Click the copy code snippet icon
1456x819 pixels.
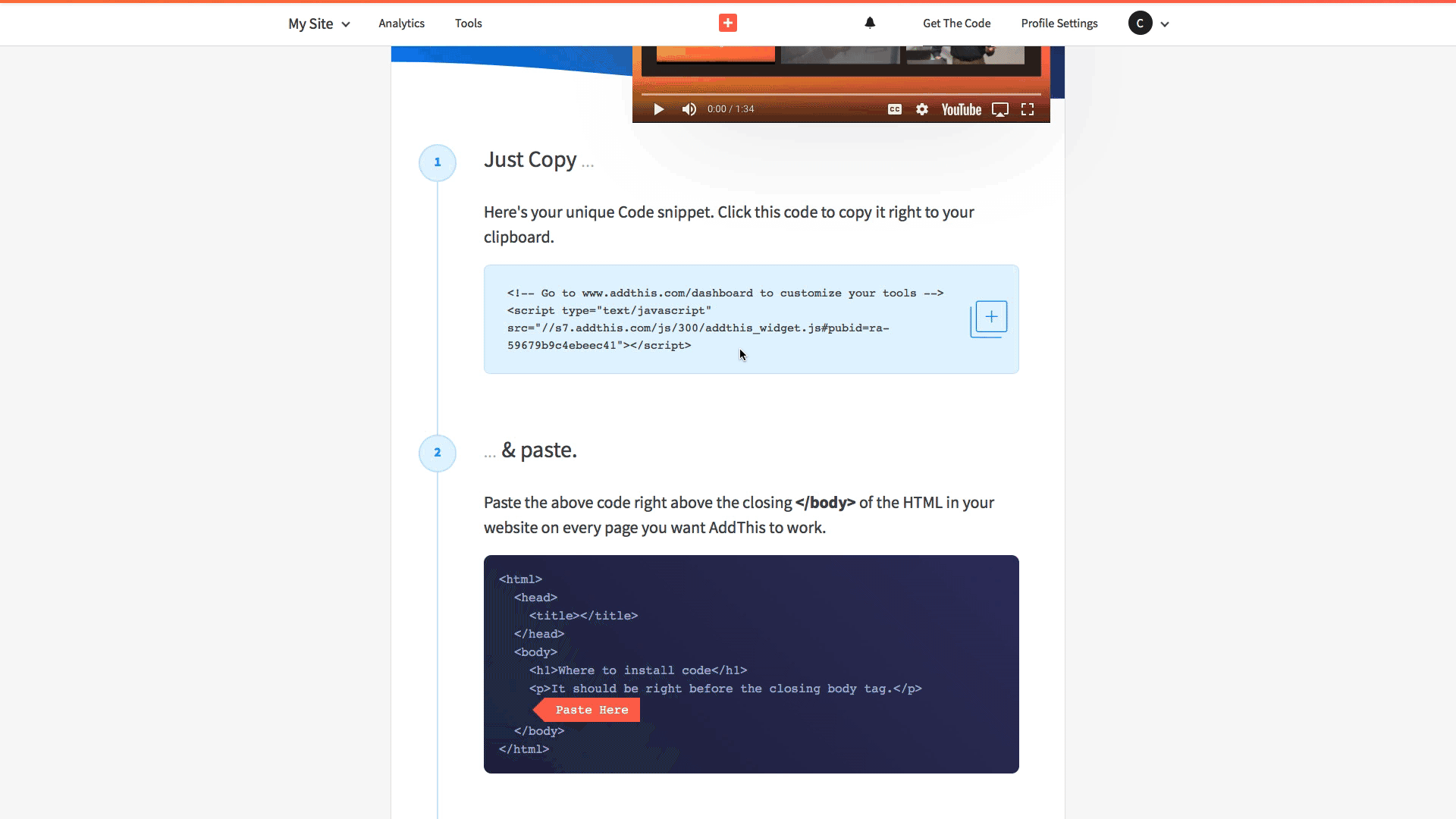tap(989, 319)
